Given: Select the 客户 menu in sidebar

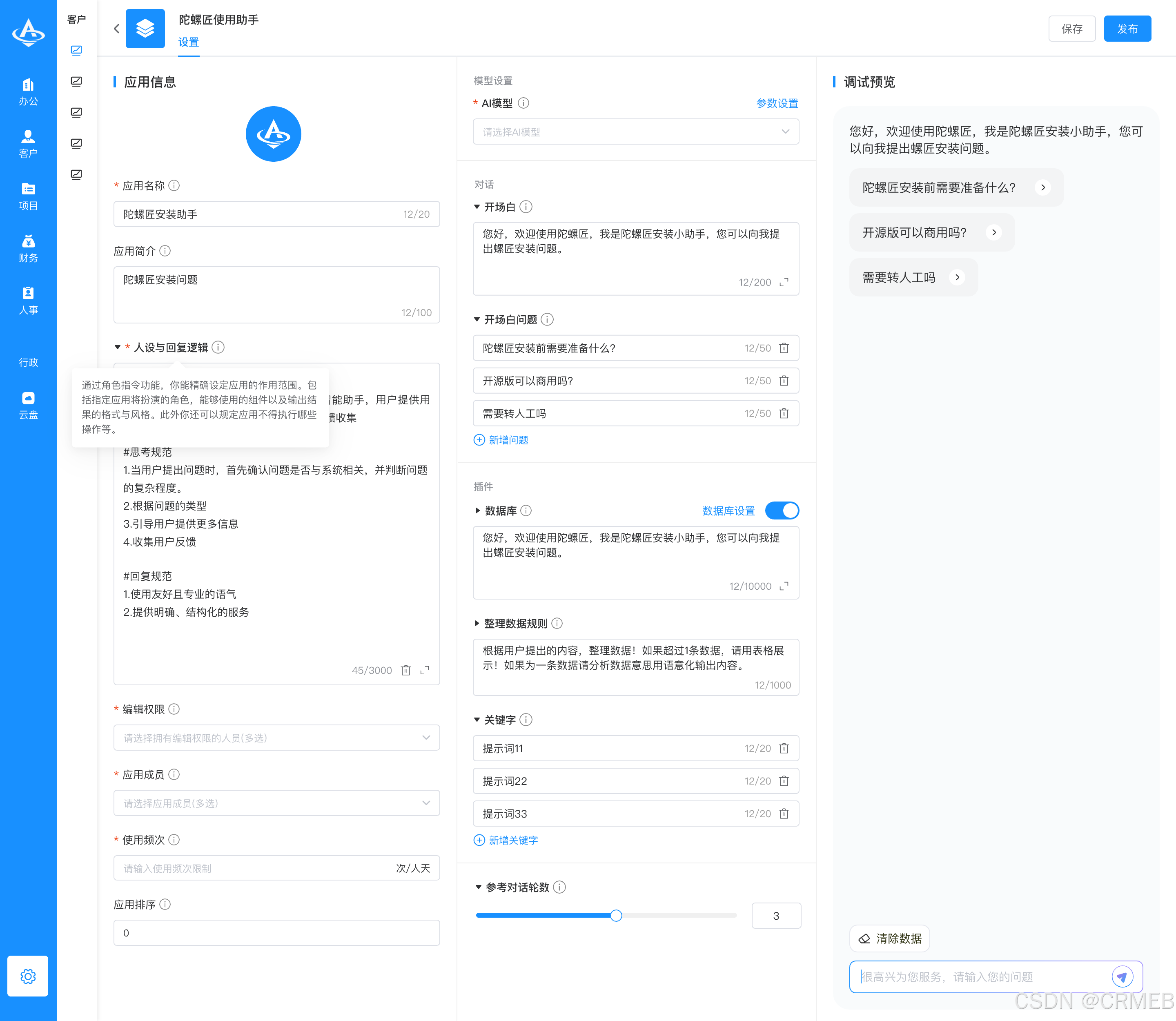Looking at the screenshot, I should click(28, 144).
